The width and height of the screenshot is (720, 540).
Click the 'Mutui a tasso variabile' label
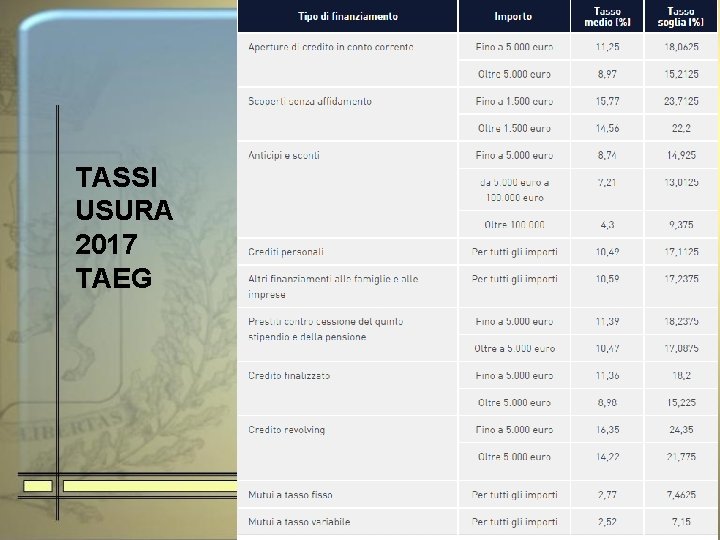coord(299,522)
